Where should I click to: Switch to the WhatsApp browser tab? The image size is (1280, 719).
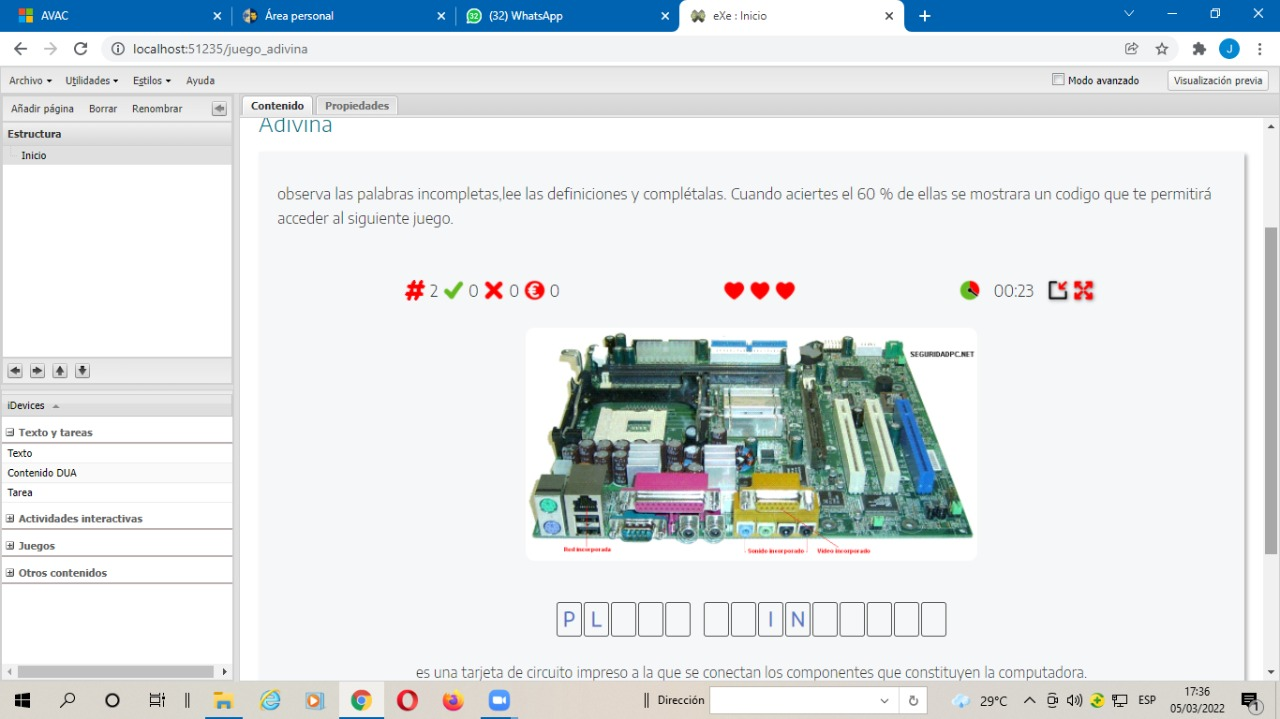point(568,16)
